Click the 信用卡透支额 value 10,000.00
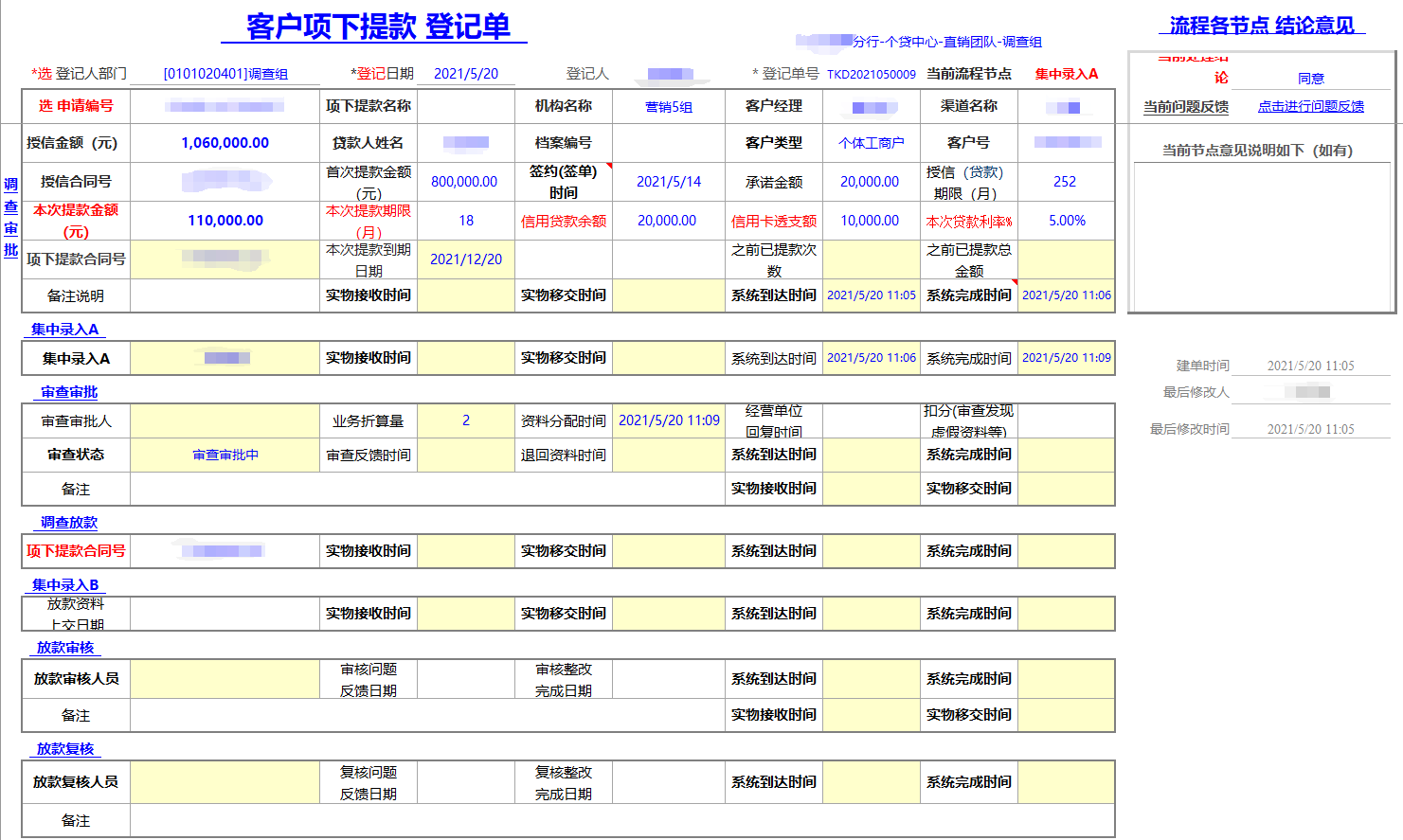1403x840 pixels. [870, 221]
